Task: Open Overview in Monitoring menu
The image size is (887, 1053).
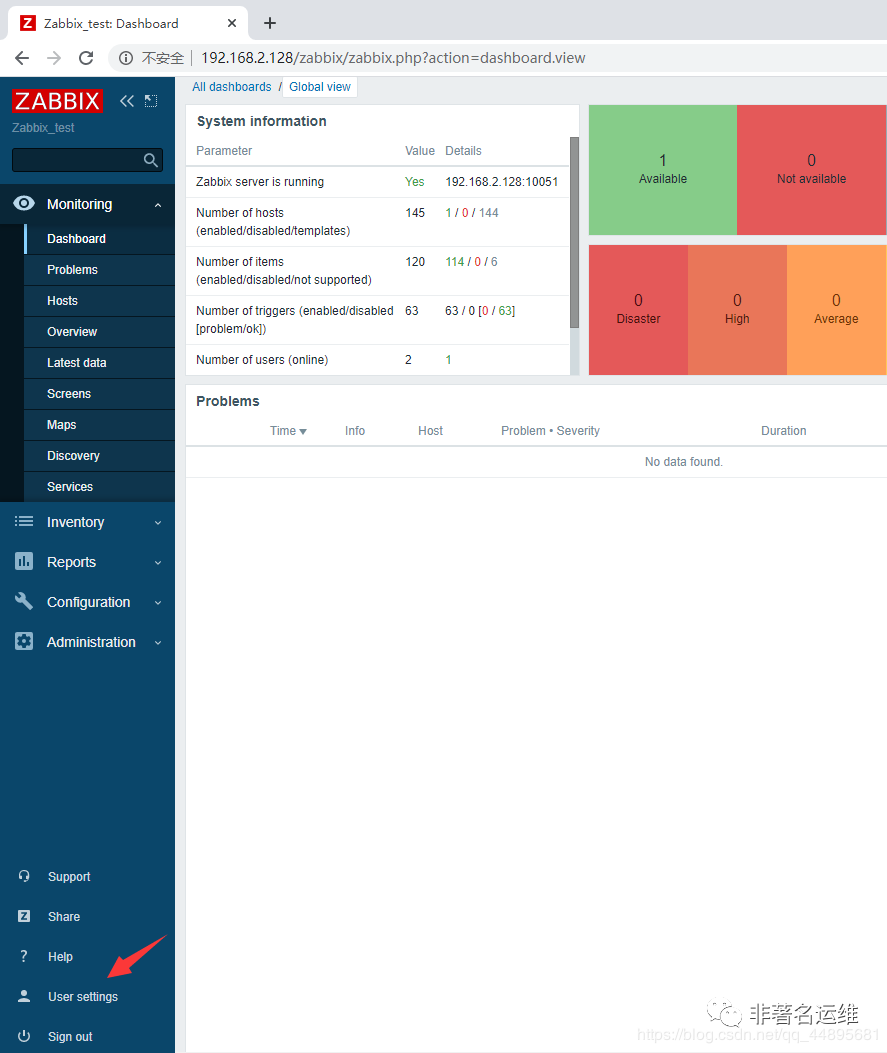Action: 99,331
